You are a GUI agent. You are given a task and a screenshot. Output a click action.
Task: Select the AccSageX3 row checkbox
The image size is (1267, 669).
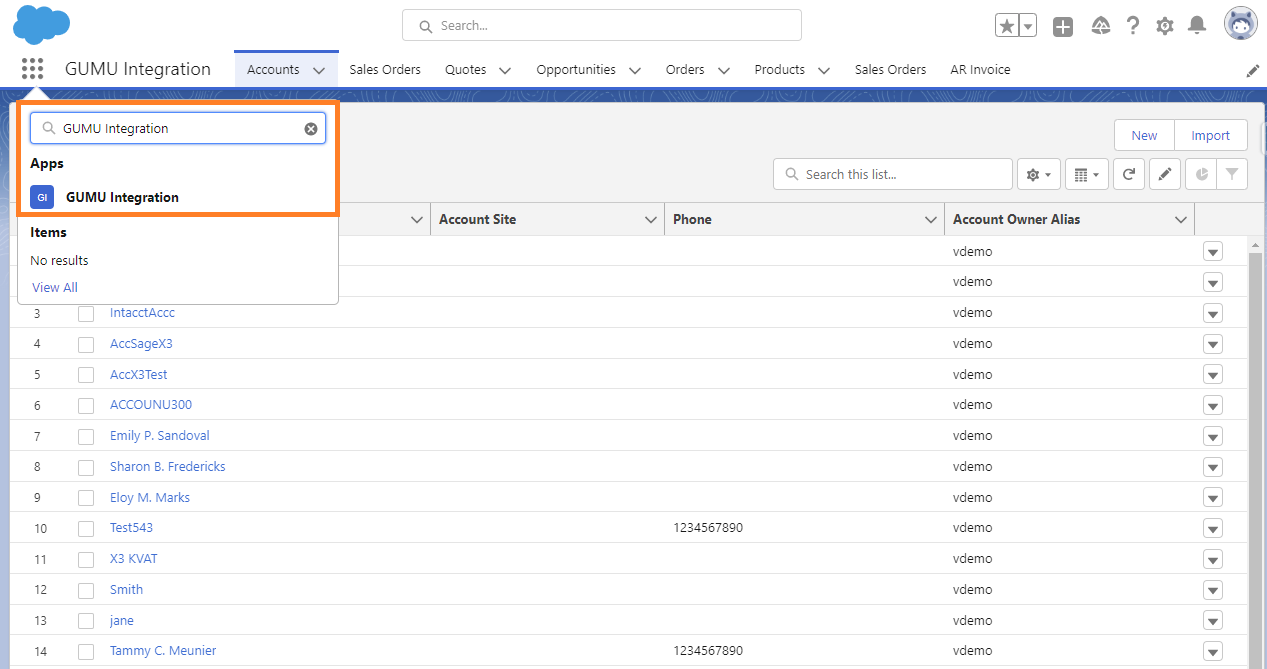pos(86,344)
